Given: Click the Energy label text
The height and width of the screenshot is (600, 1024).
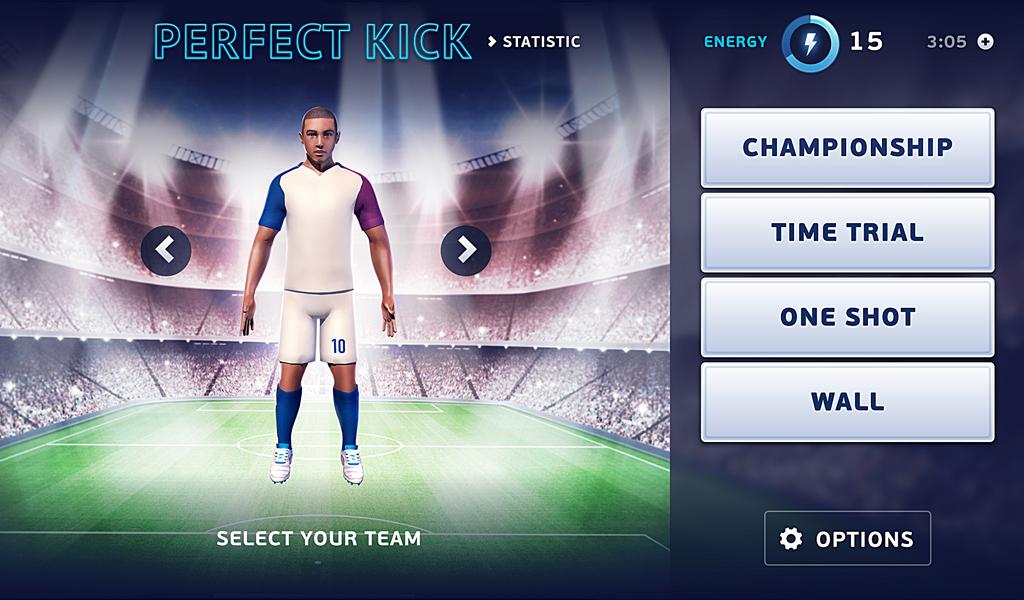Looking at the screenshot, I should pyautogui.click(x=735, y=42).
